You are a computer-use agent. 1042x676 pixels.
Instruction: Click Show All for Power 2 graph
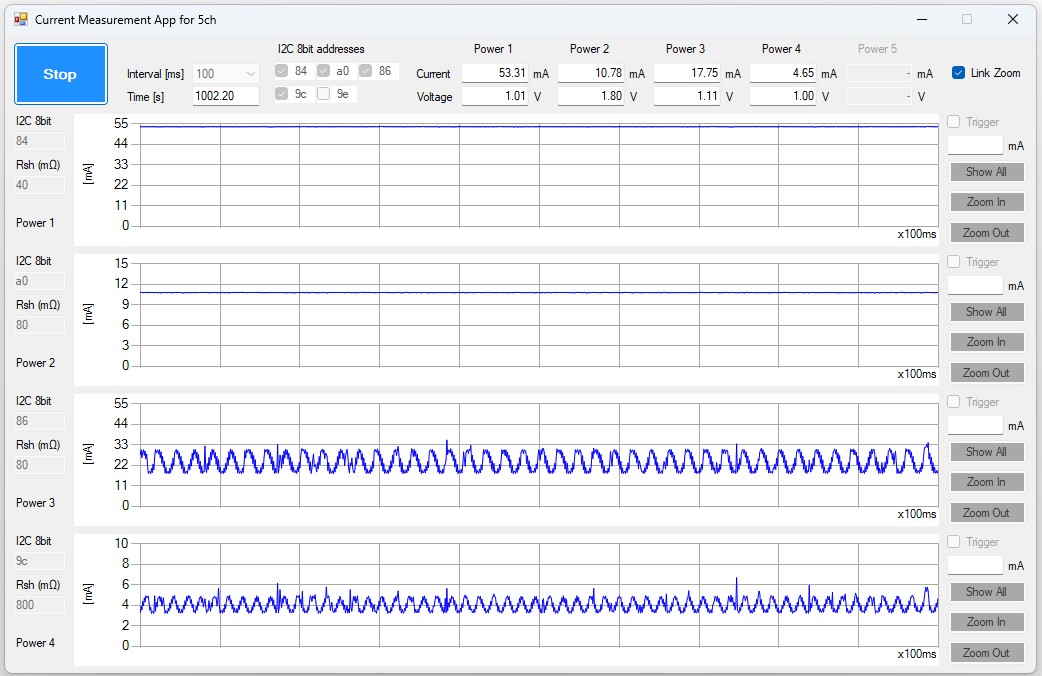987,312
